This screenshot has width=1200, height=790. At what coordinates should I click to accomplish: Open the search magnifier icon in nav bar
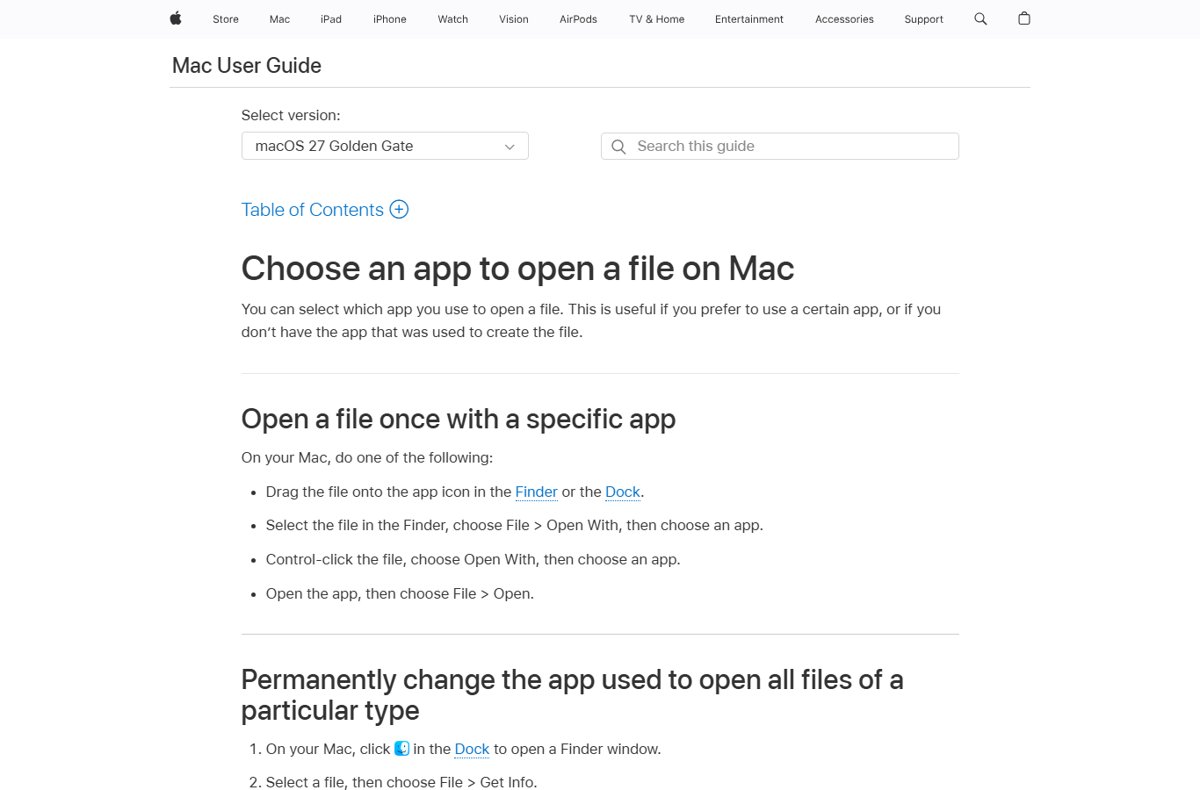pyautogui.click(x=980, y=19)
